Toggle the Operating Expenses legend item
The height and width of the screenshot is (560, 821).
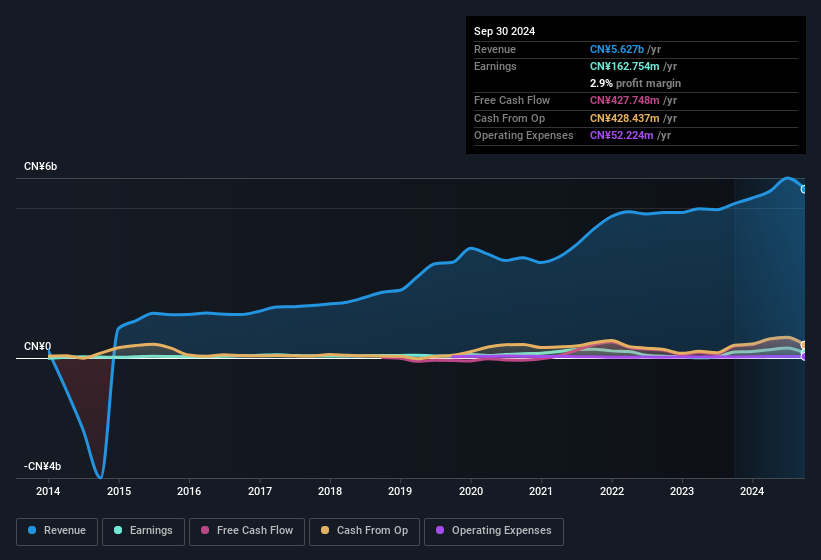click(x=494, y=531)
